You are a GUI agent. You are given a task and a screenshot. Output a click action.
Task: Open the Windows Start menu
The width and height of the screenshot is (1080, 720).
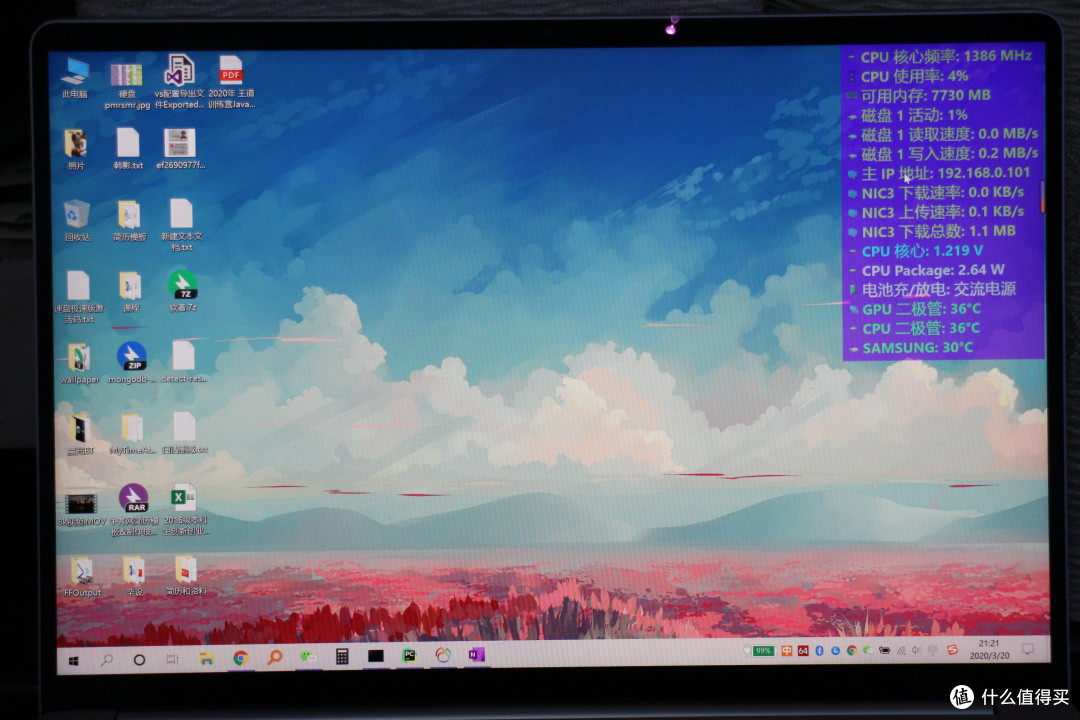[74, 659]
